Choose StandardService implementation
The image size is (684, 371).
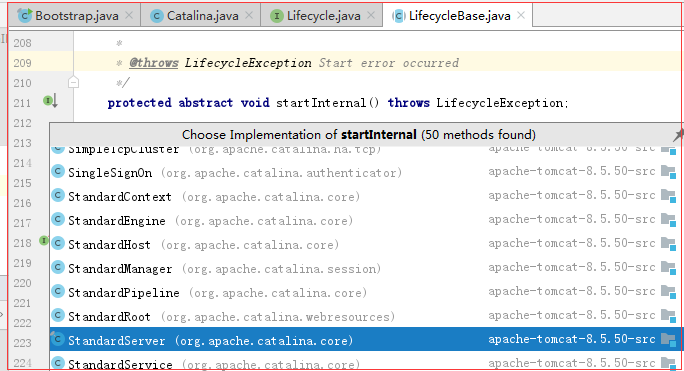(x=366, y=362)
